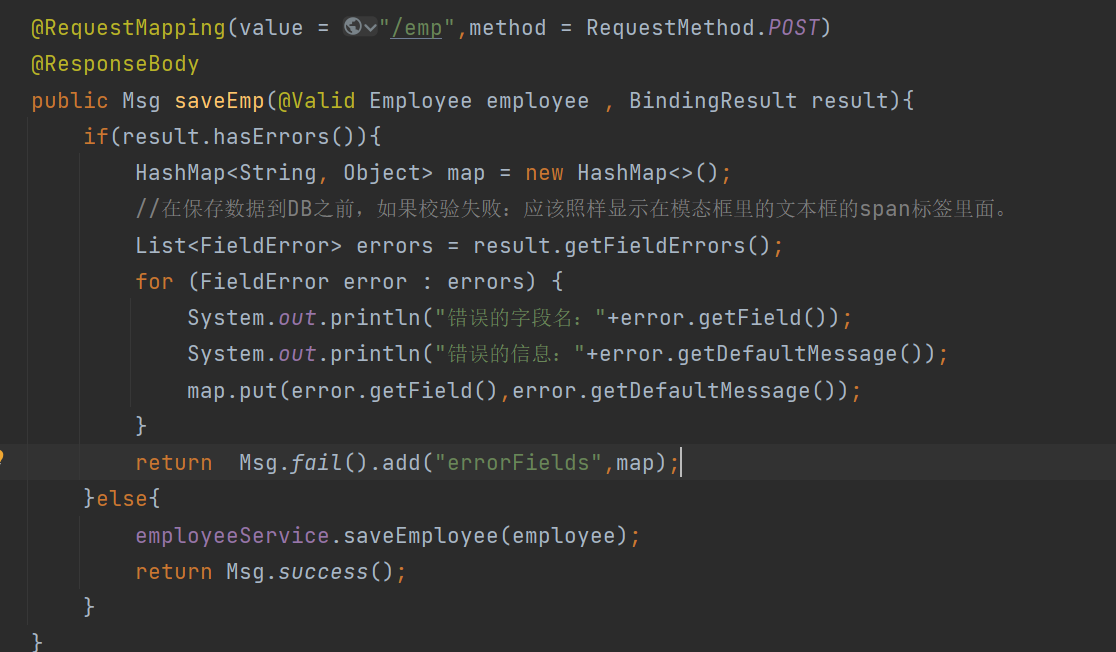Image resolution: width=1116 pixels, height=652 pixels.
Task: Click the @RequestMapping annotation
Action: [128, 28]
